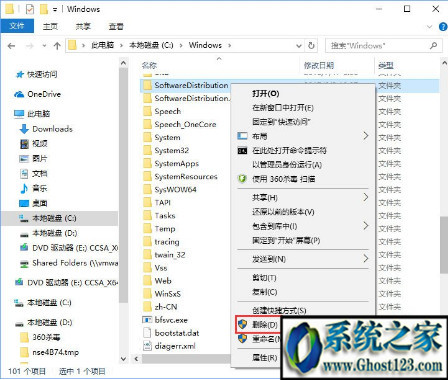Image resolution: width=448 pixels, height=380 pixels.
Task: Switch to the 查看 ribbon tab
Action: (x=116, y=26)
